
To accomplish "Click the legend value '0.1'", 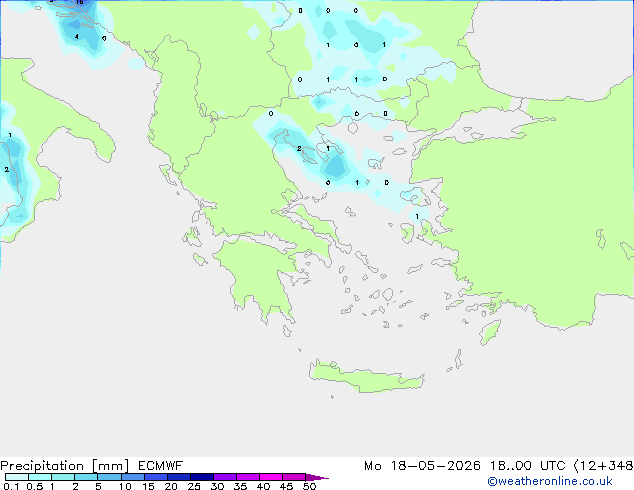I will [11, 486].
